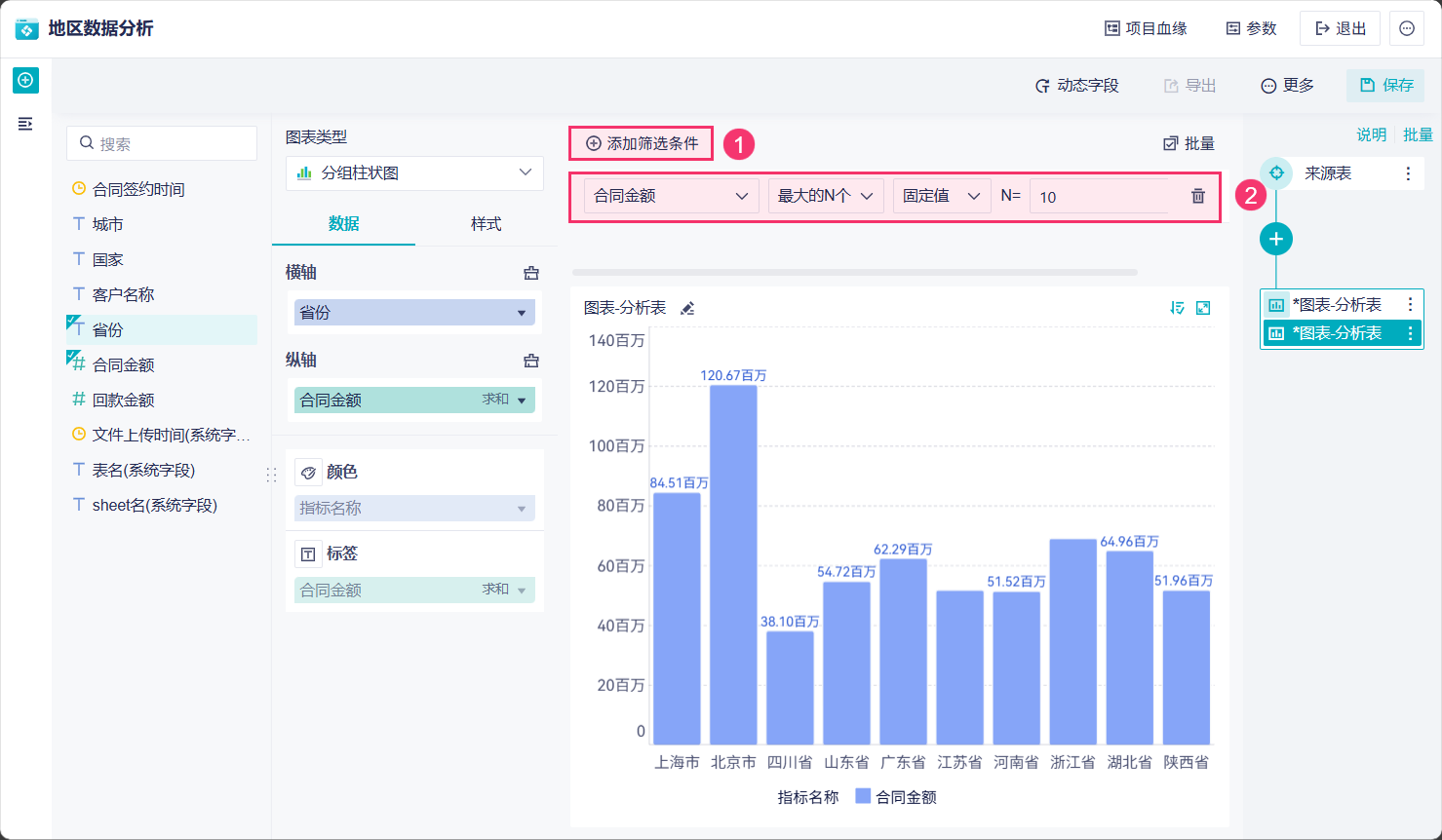Click the delete filter trash icon
The height and width of the screenshot is (840, 1442).
click(x=1197, y=196)
